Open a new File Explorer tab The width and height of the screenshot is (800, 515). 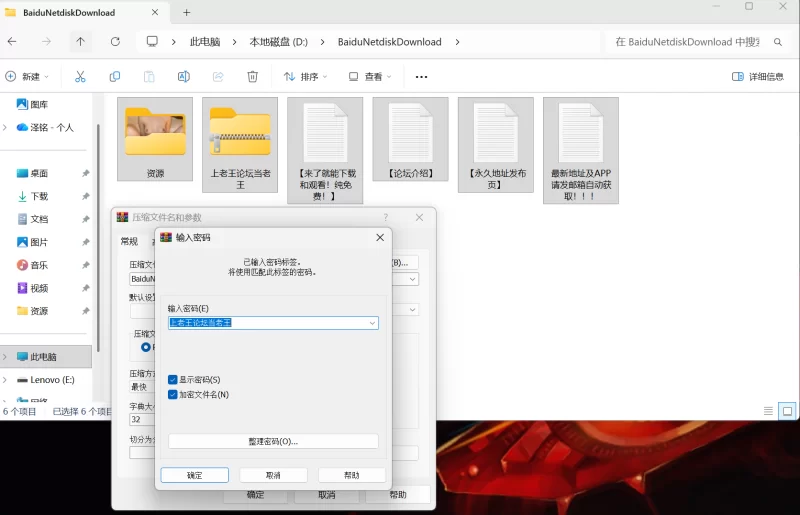pos(186,13)
